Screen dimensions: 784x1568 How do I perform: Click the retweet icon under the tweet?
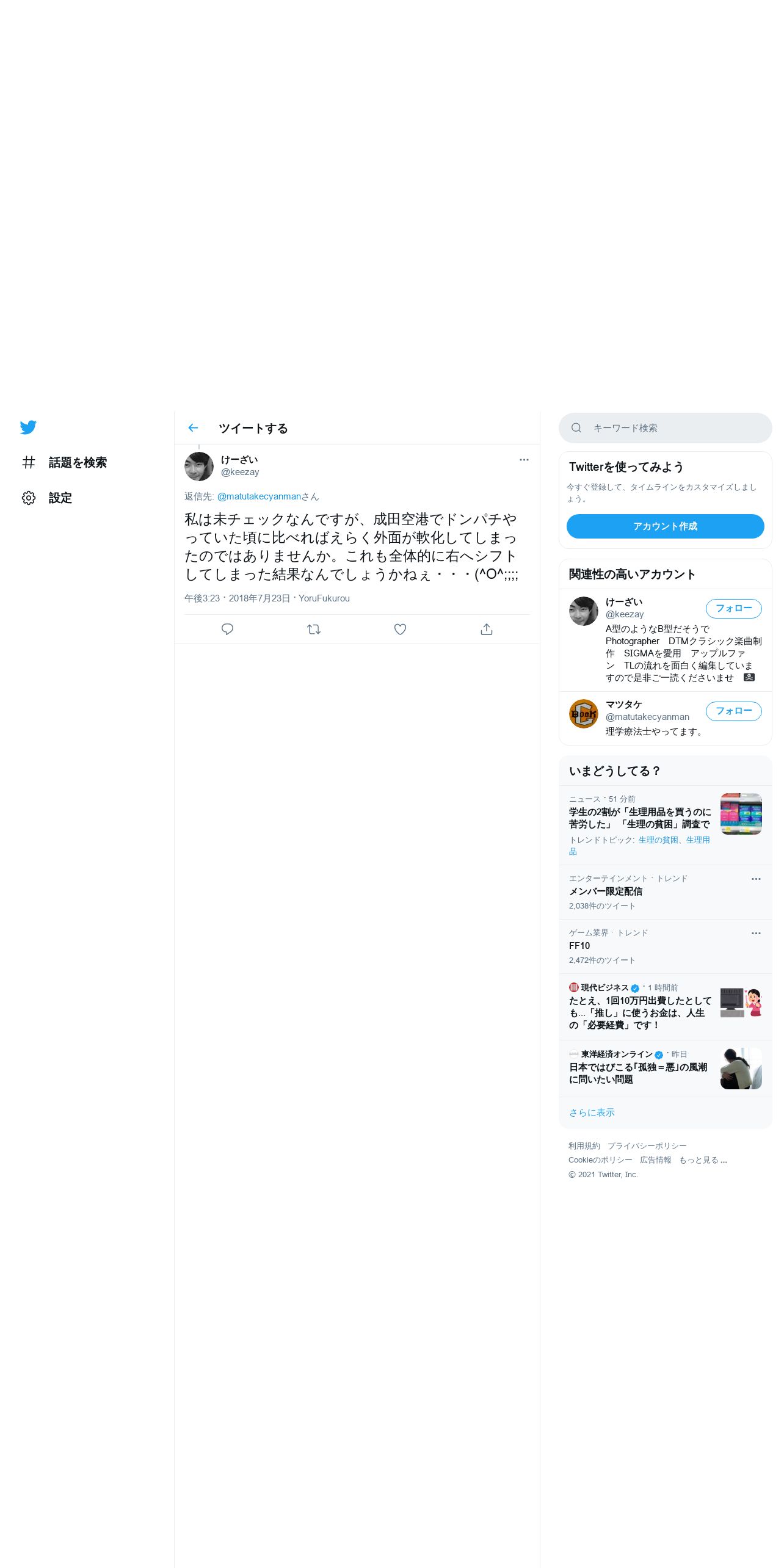(x=314, y=629)
